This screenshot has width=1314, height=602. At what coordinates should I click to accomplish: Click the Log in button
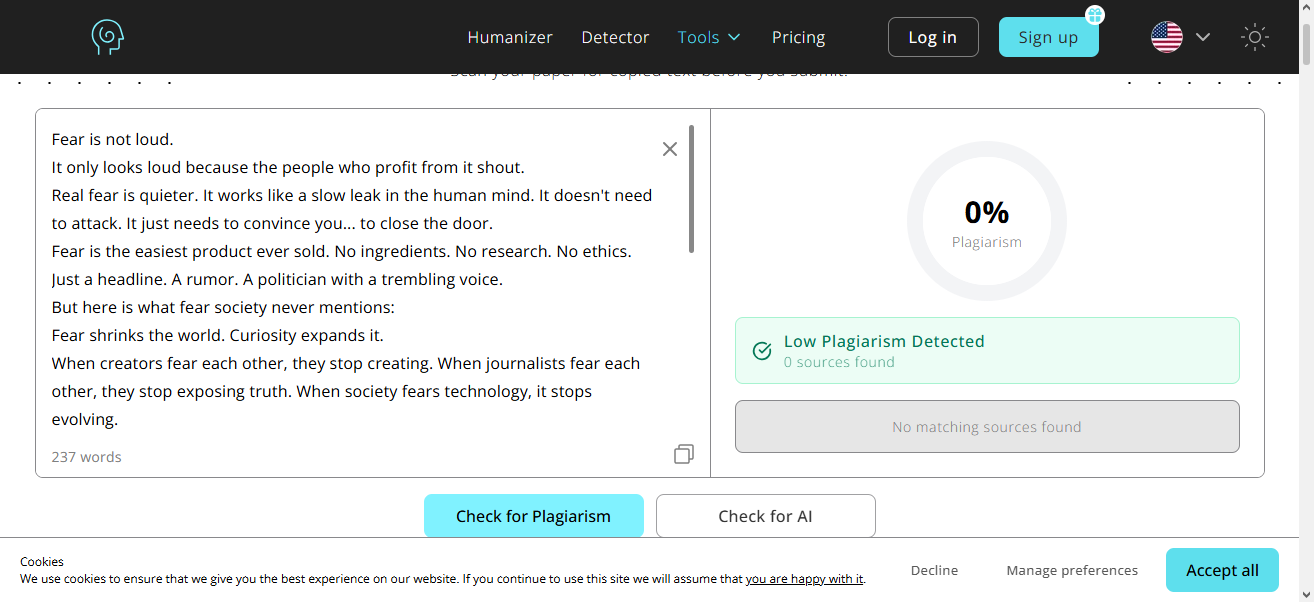933,37
